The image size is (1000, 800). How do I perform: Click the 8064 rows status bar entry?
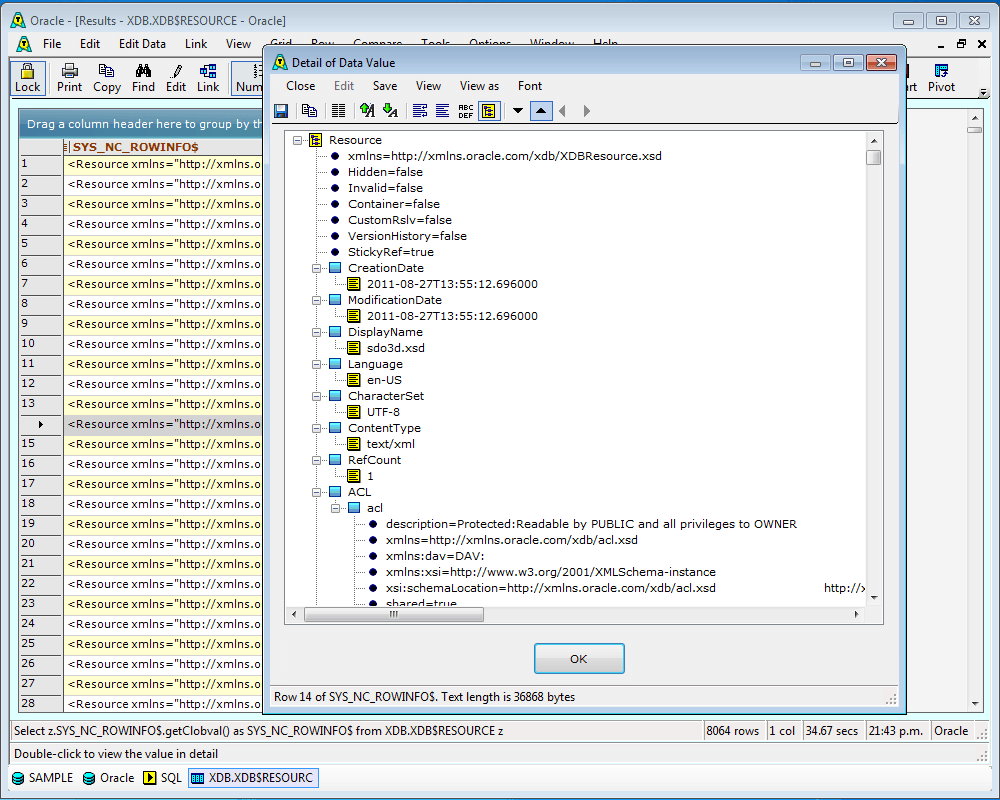pyautogui.click(x=733, y=731)
